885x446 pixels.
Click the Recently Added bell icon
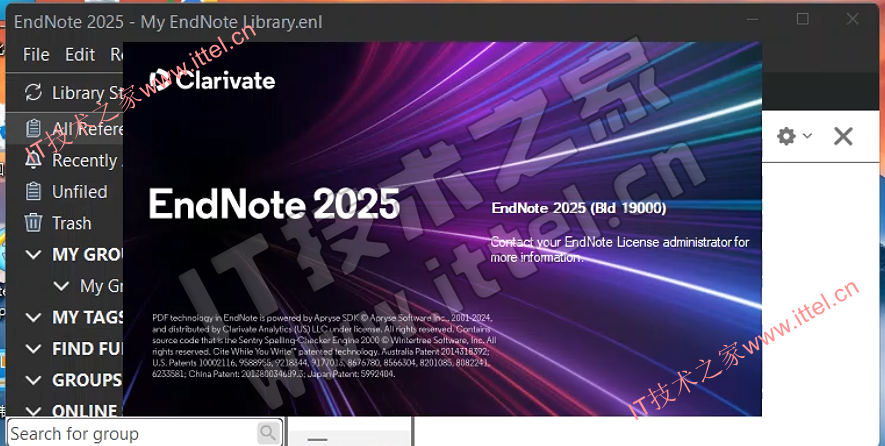[x=33, y=160]
